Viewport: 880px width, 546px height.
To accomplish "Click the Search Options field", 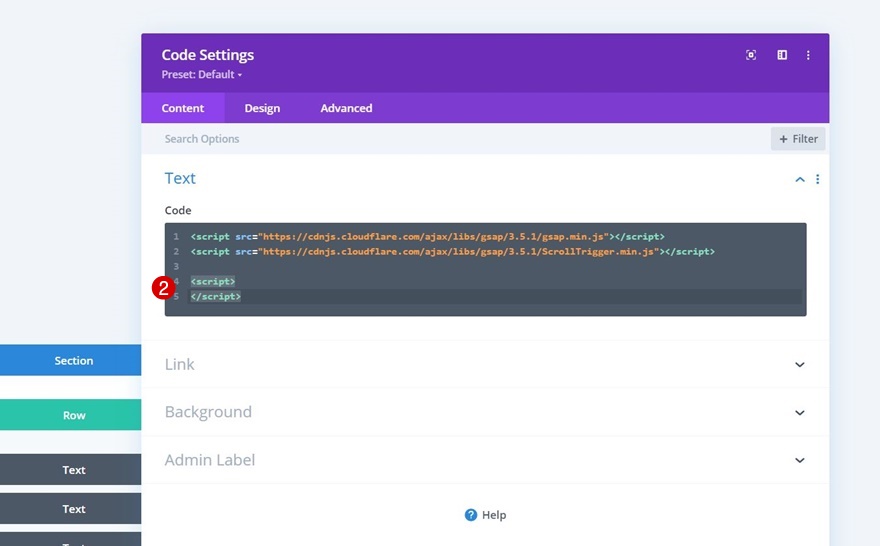I will 400,139.
